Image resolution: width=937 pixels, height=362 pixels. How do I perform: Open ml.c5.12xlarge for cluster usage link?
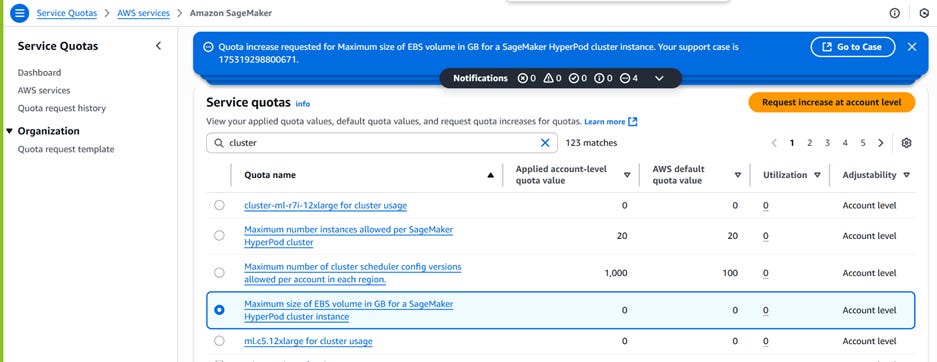coord(308,341)
